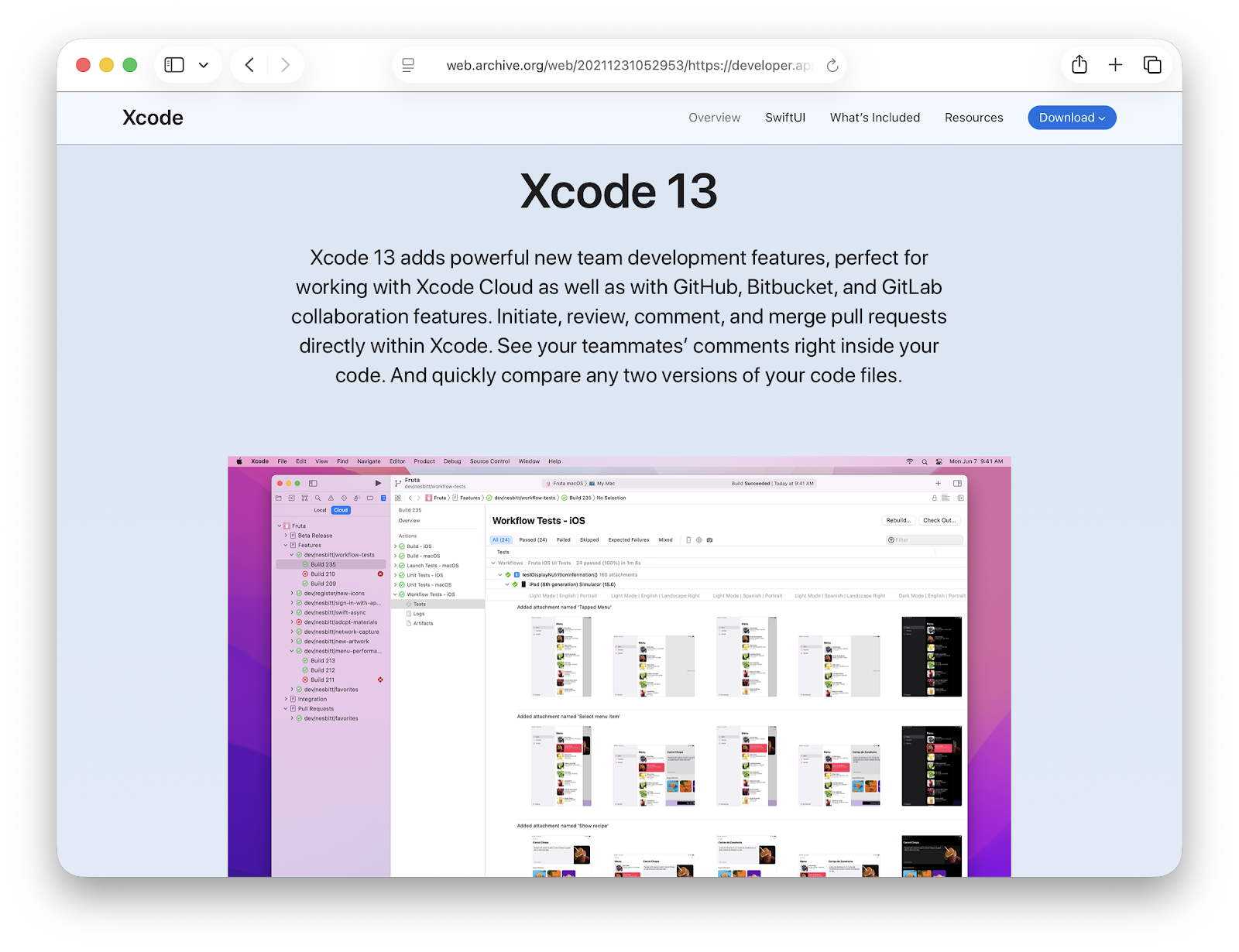This screenshot has width=1239, height=952.
Task: Open the Debug menu in Xcode screenshot
Action: tap(452, 461)
